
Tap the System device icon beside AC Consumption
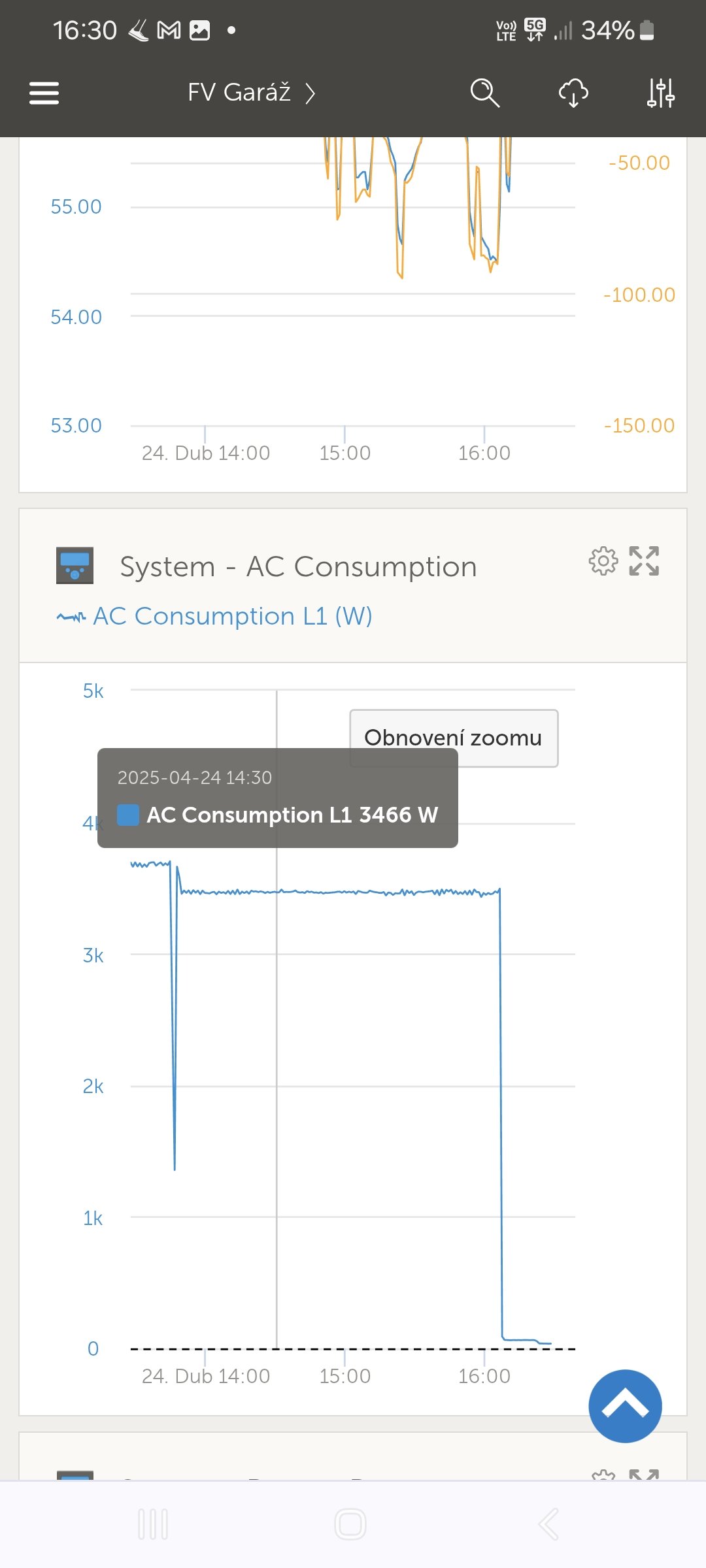tap(75, 565)
